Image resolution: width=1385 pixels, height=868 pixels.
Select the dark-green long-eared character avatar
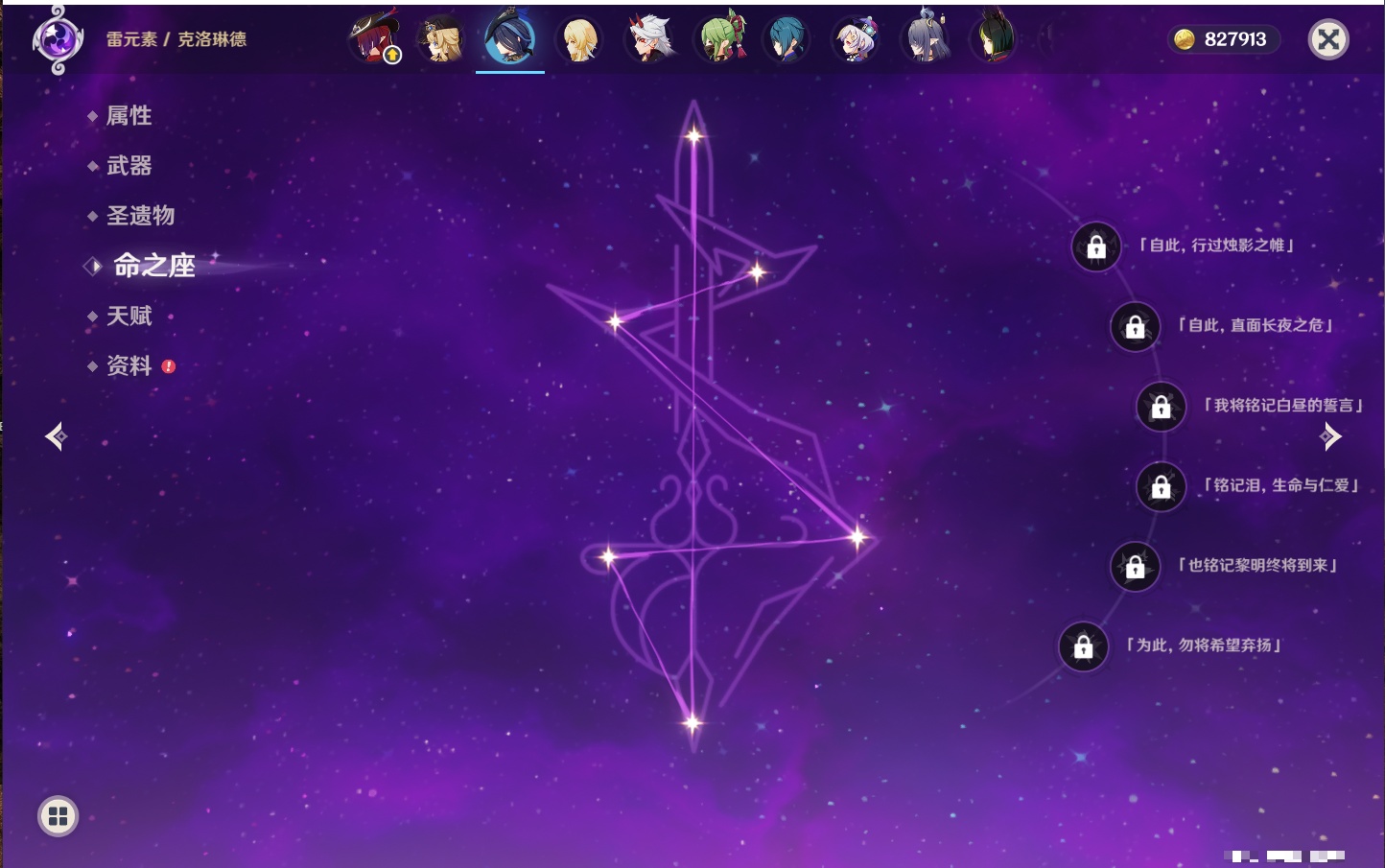pos(993,39)
